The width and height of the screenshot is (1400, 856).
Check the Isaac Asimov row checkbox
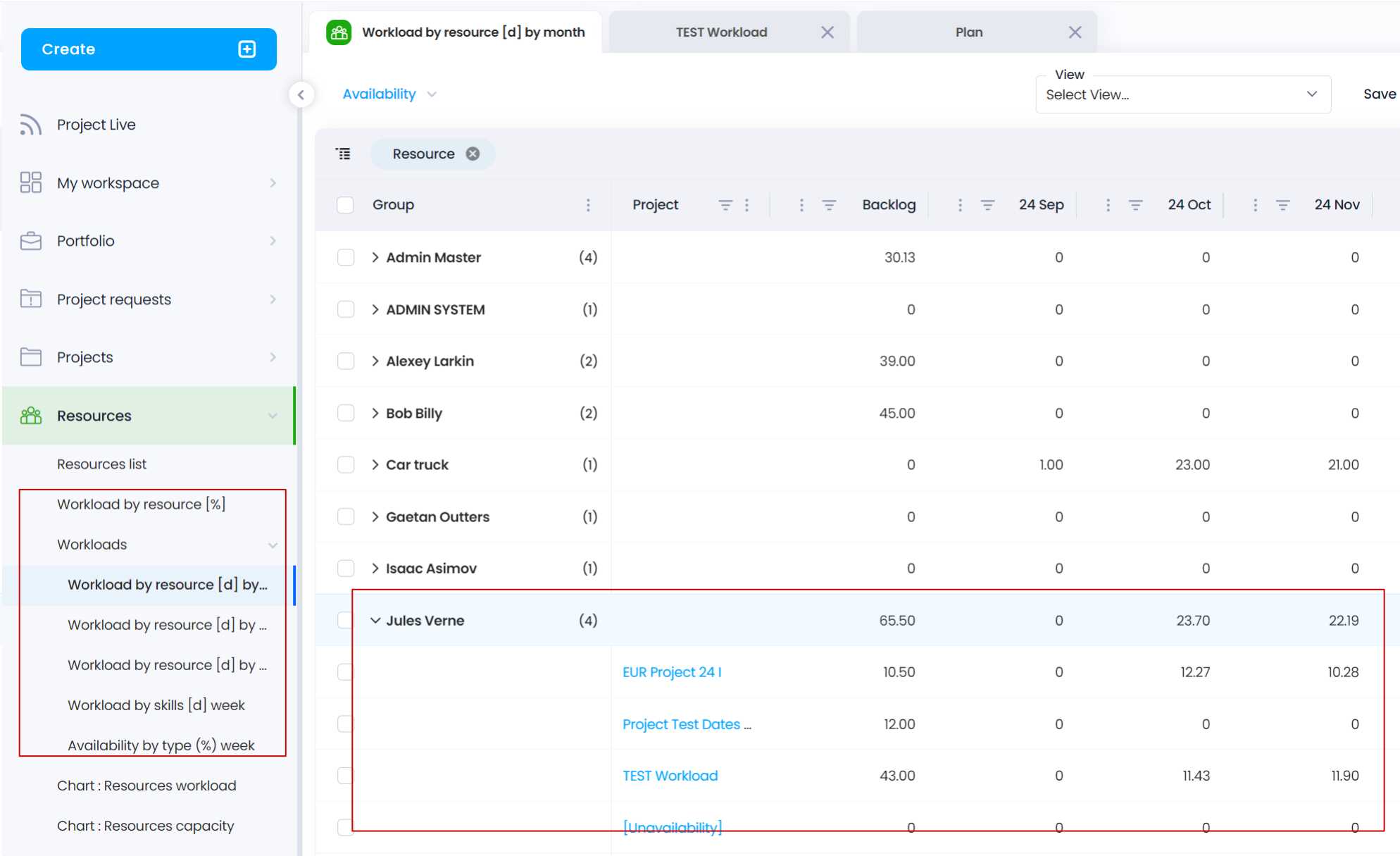click(345, 568)
